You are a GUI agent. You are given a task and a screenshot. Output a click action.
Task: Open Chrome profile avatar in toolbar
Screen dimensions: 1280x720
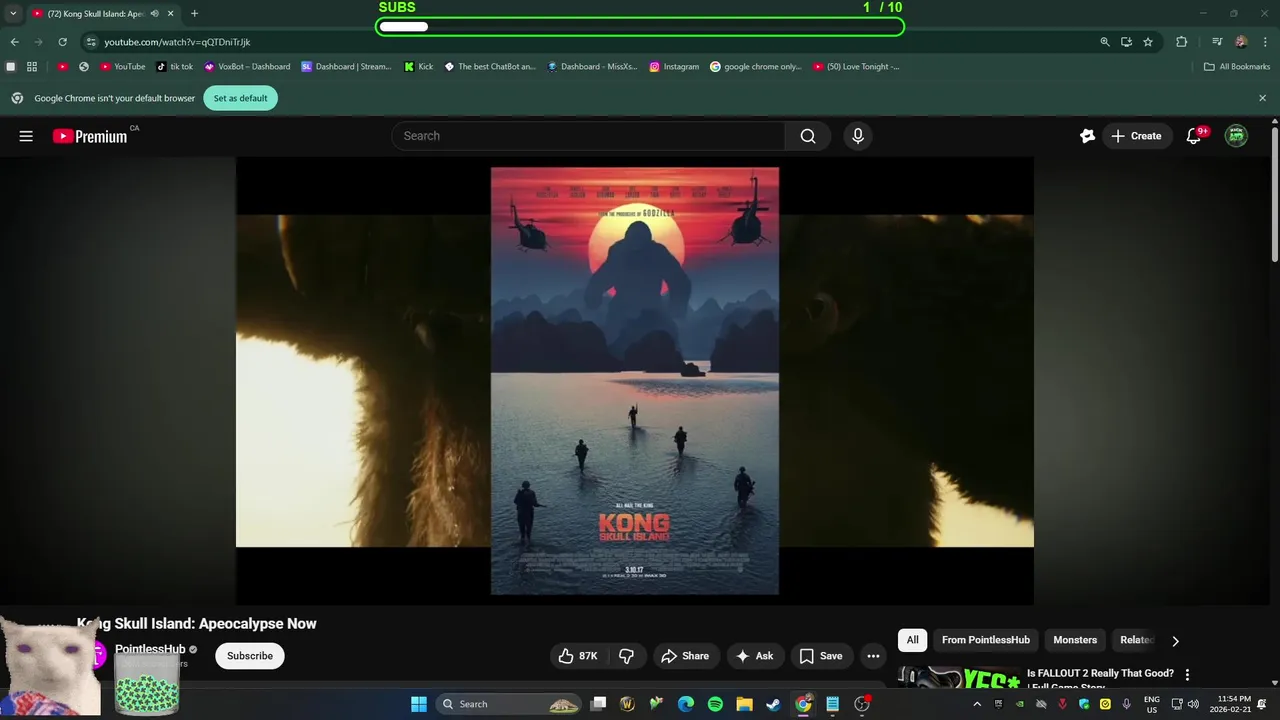coord(1241,42)
